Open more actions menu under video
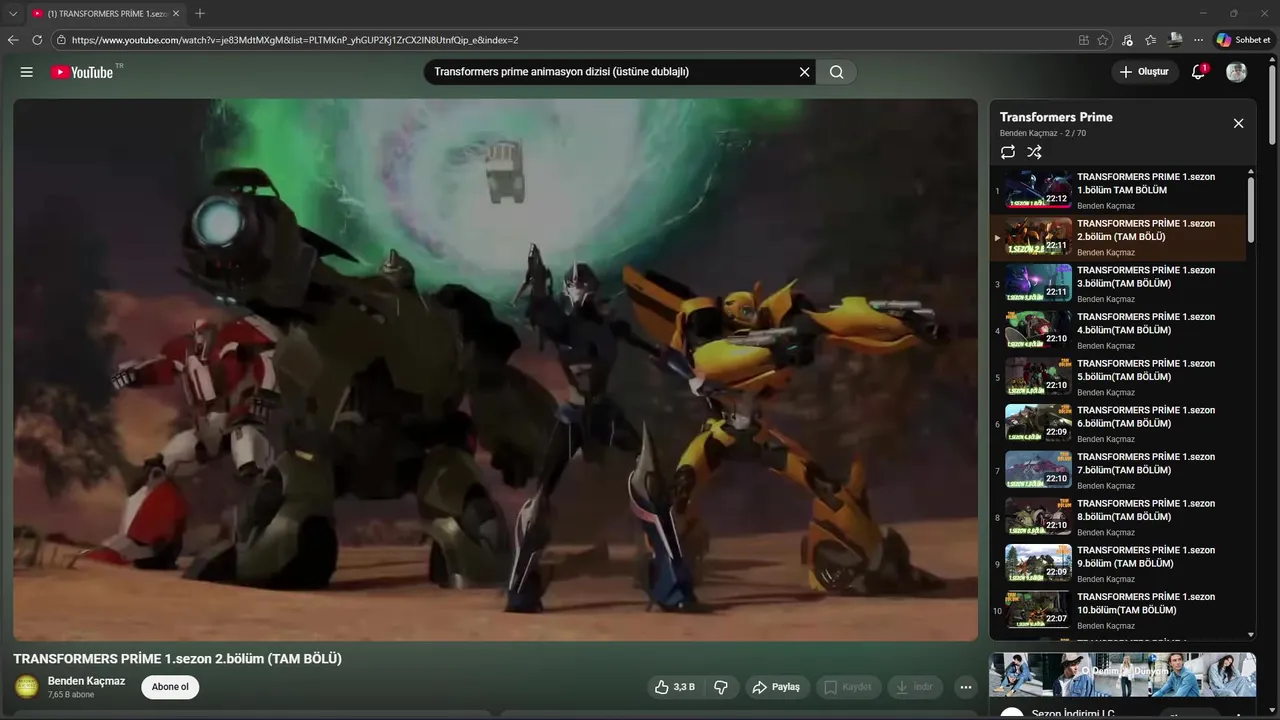The height and width of the screenshot is (720, 1280). (x=965, y=687)
